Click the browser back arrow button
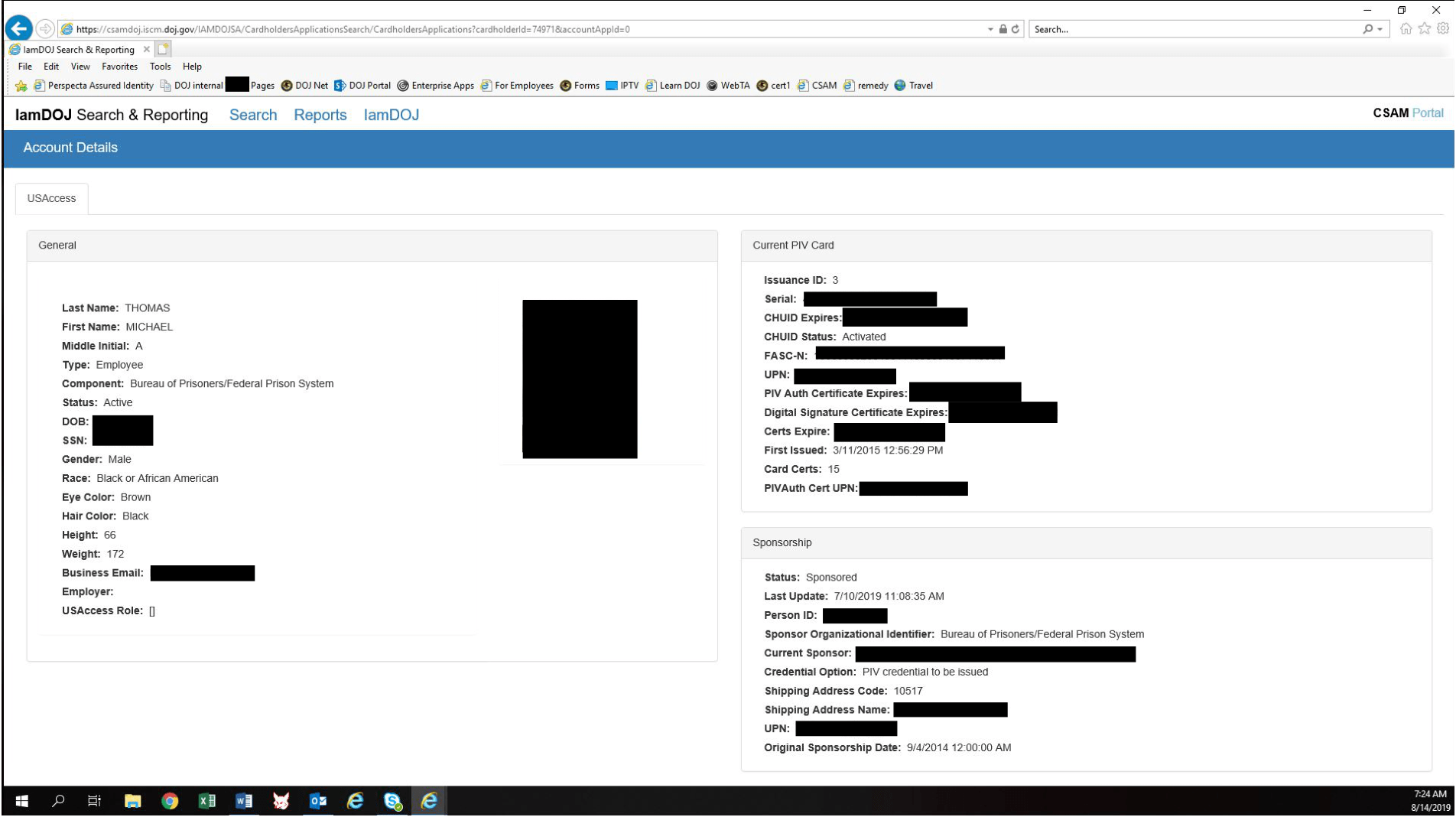The width and height of the screenshot is (1456, 817). click(19, 29)
